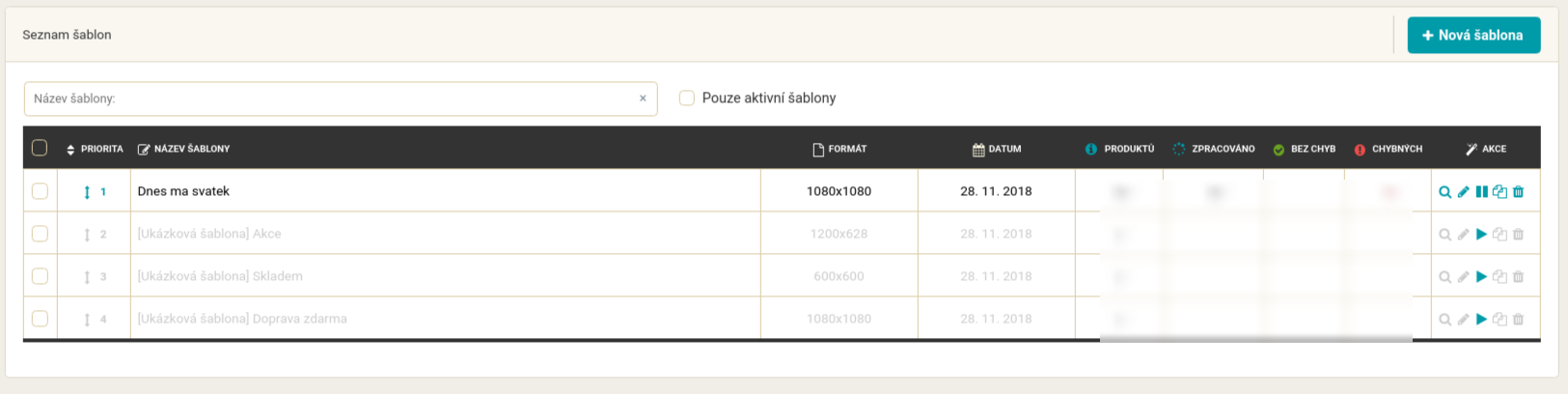Edit the Dnes ma svatek template

[1463, 192]
